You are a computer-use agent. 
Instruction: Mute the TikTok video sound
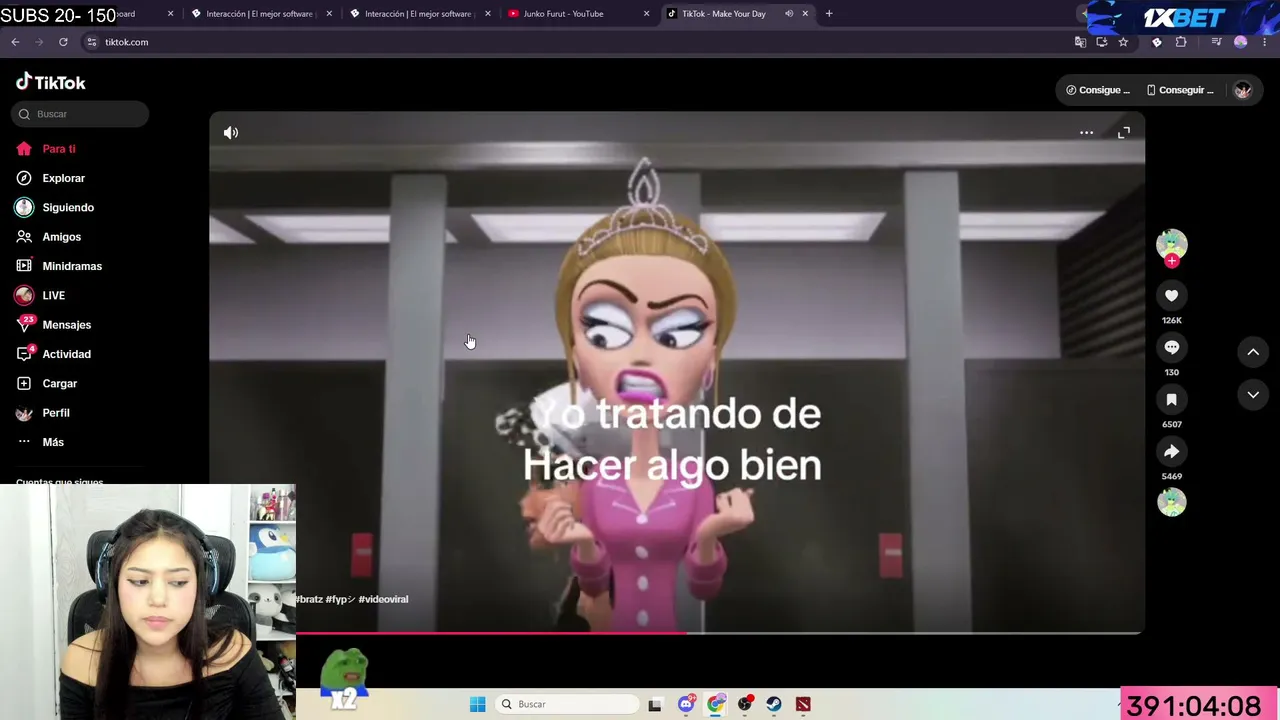pos(231,132)
